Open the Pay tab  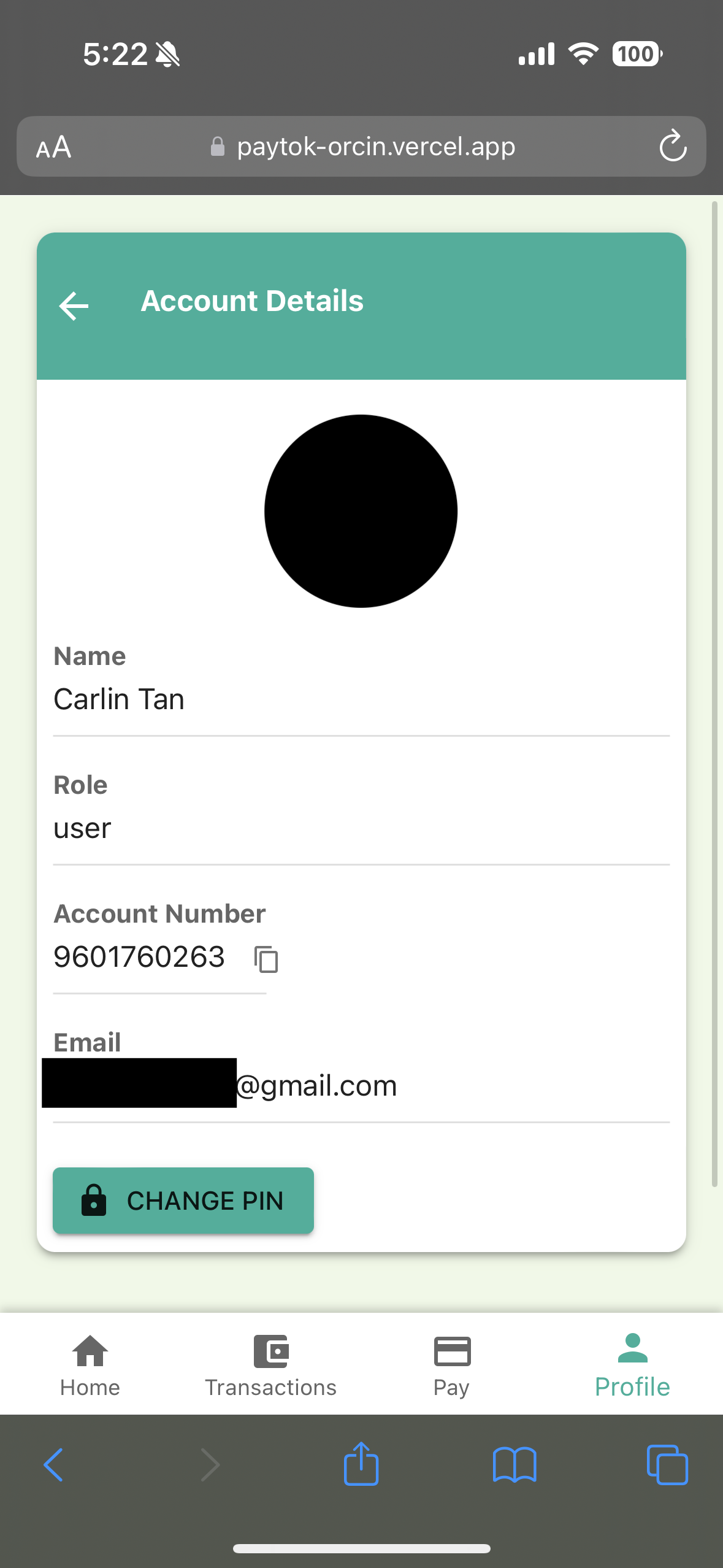452,1366
